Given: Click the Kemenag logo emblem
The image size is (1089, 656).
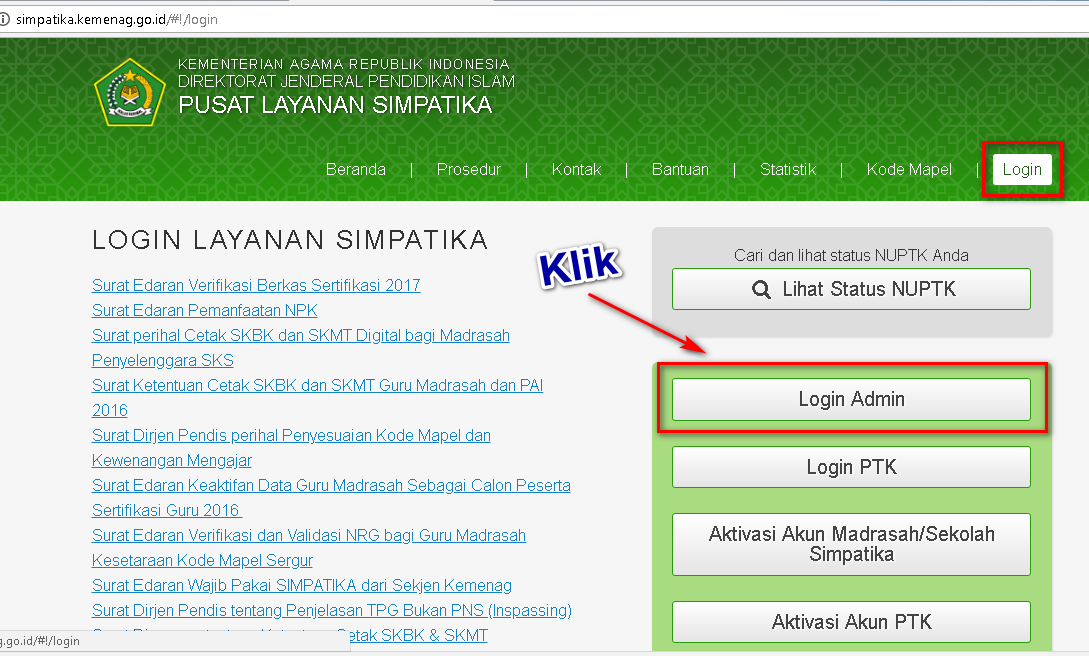Looking at the screenshot, I should (x=130, y=92).
